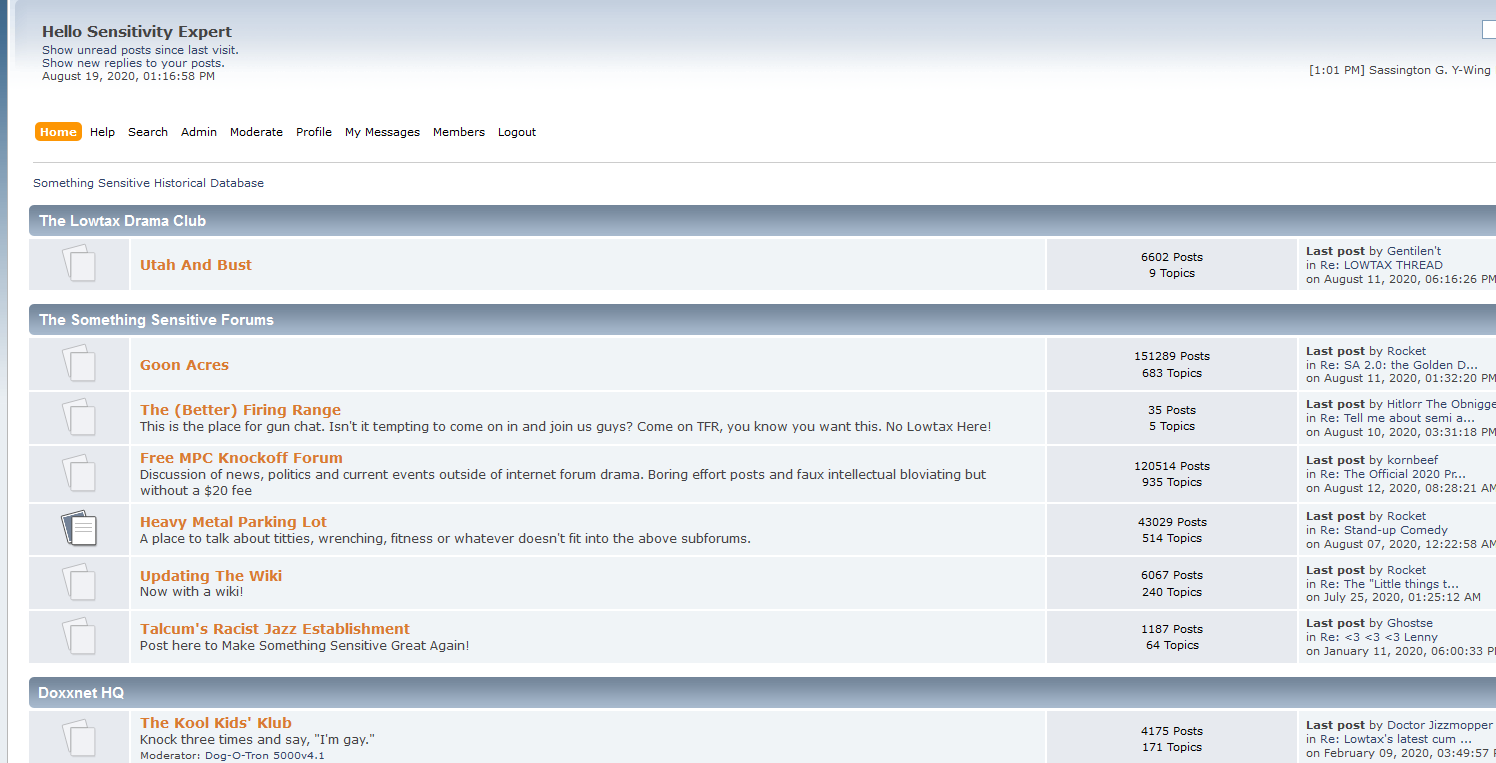
Task: Open last post Re: Tell me about semi a...
Action: (x=1397, y=418)
